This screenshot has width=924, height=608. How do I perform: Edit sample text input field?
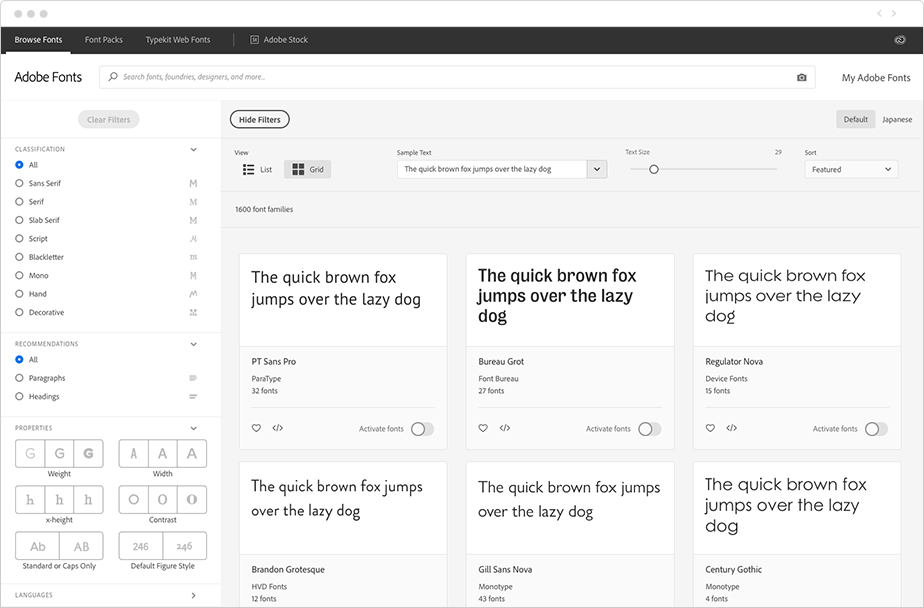[x=492, y=170]
